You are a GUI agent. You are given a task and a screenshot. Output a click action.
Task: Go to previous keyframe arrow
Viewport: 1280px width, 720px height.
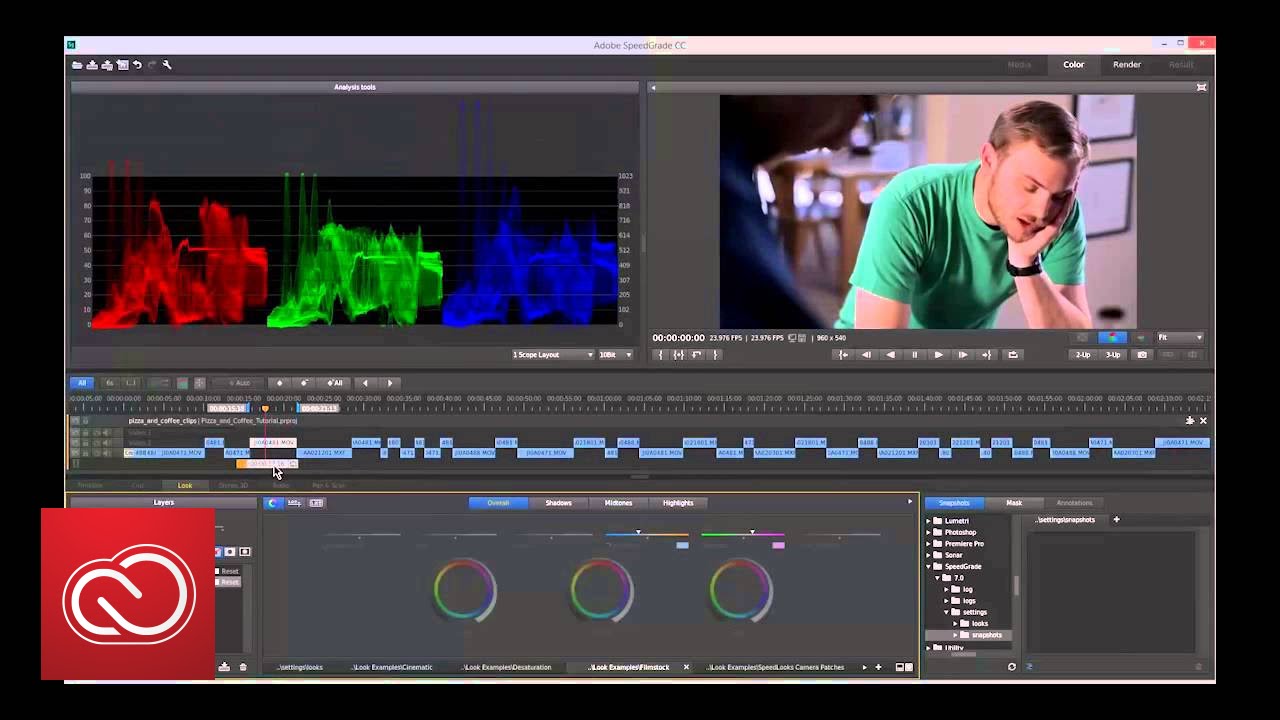pos(365,383)
